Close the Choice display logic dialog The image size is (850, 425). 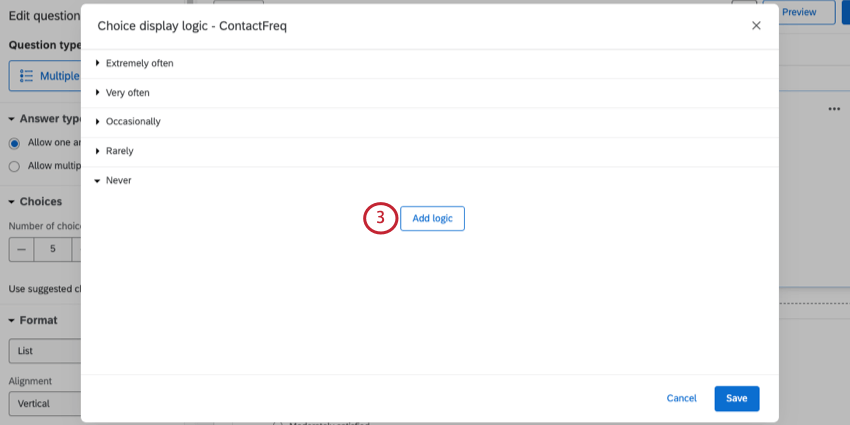click(756, 26)
